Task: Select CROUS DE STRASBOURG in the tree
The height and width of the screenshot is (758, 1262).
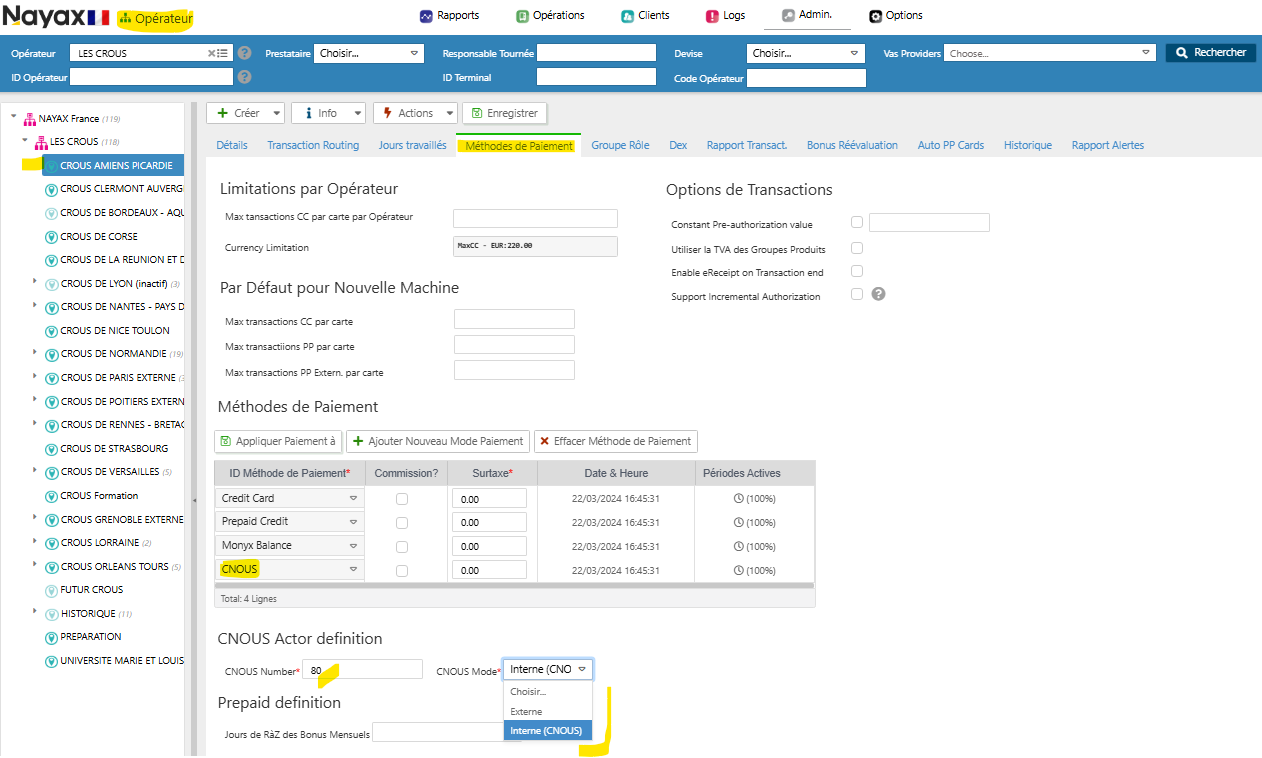Action: click(x=114, y=449)
